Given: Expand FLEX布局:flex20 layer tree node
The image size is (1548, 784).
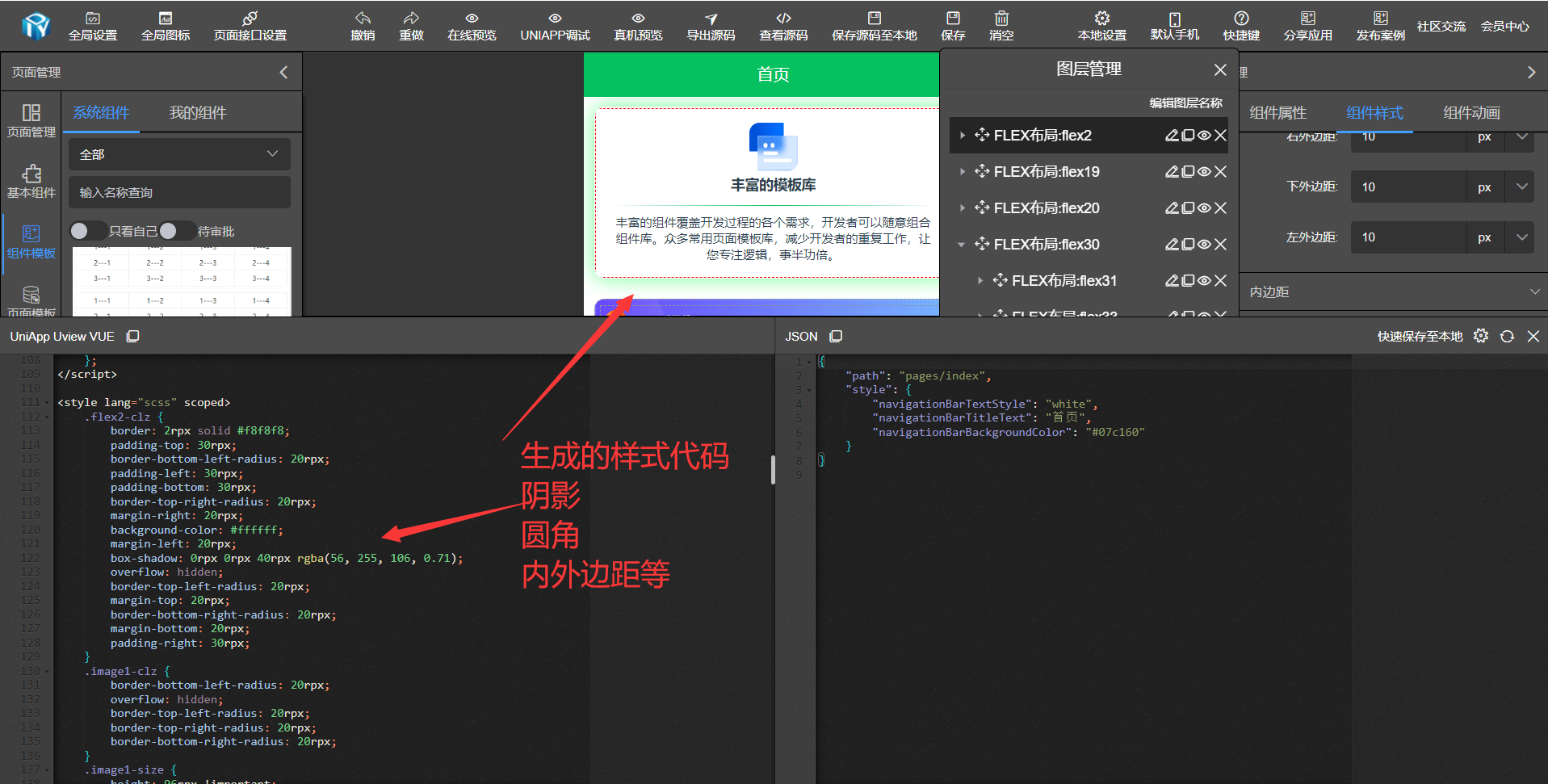Looking at the screenshot, I should pos(962,208).
